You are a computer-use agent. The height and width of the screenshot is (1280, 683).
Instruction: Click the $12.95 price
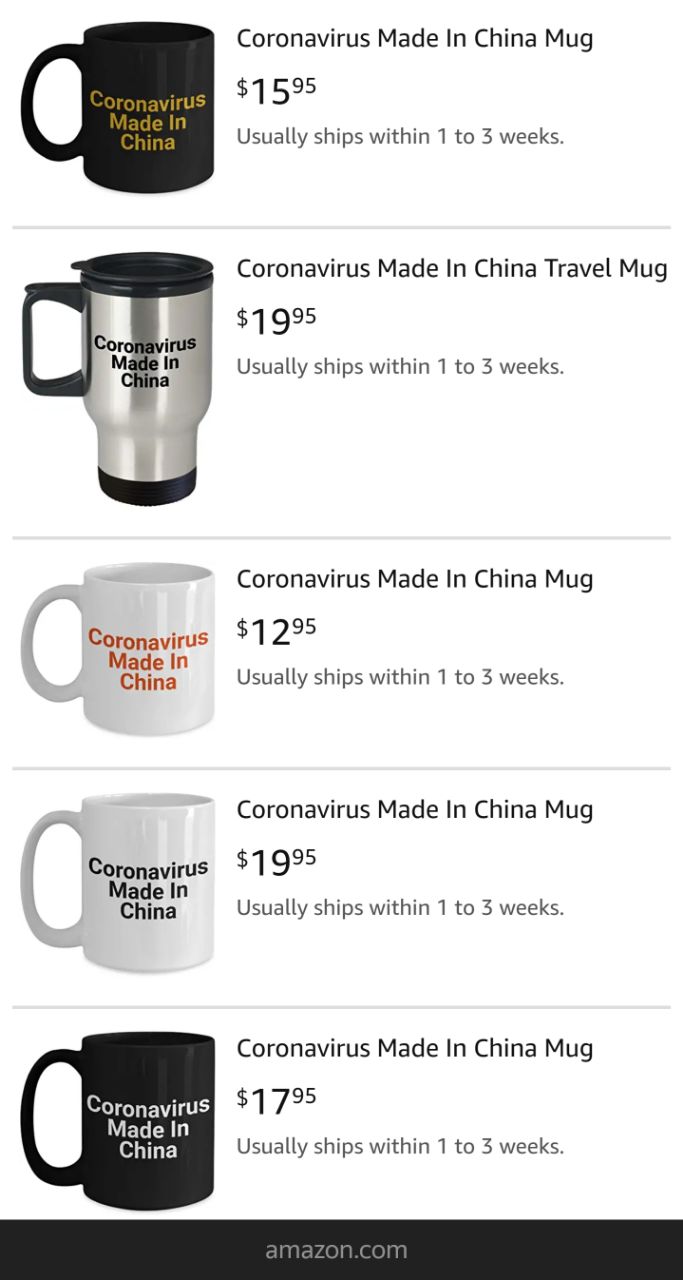tap(277, 631)
